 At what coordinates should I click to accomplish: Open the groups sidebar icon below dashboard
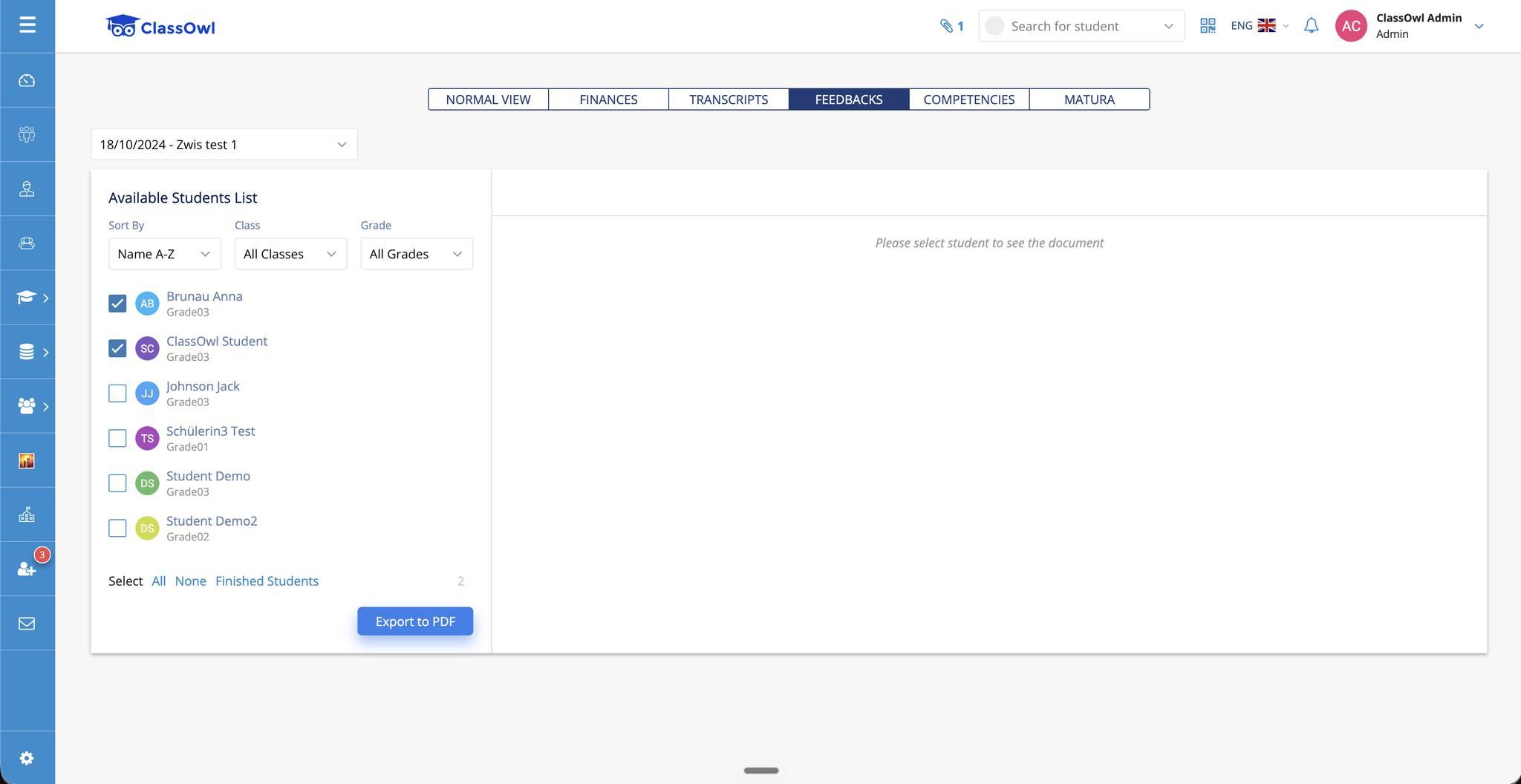pyautogui.click(x=27, y=134)
